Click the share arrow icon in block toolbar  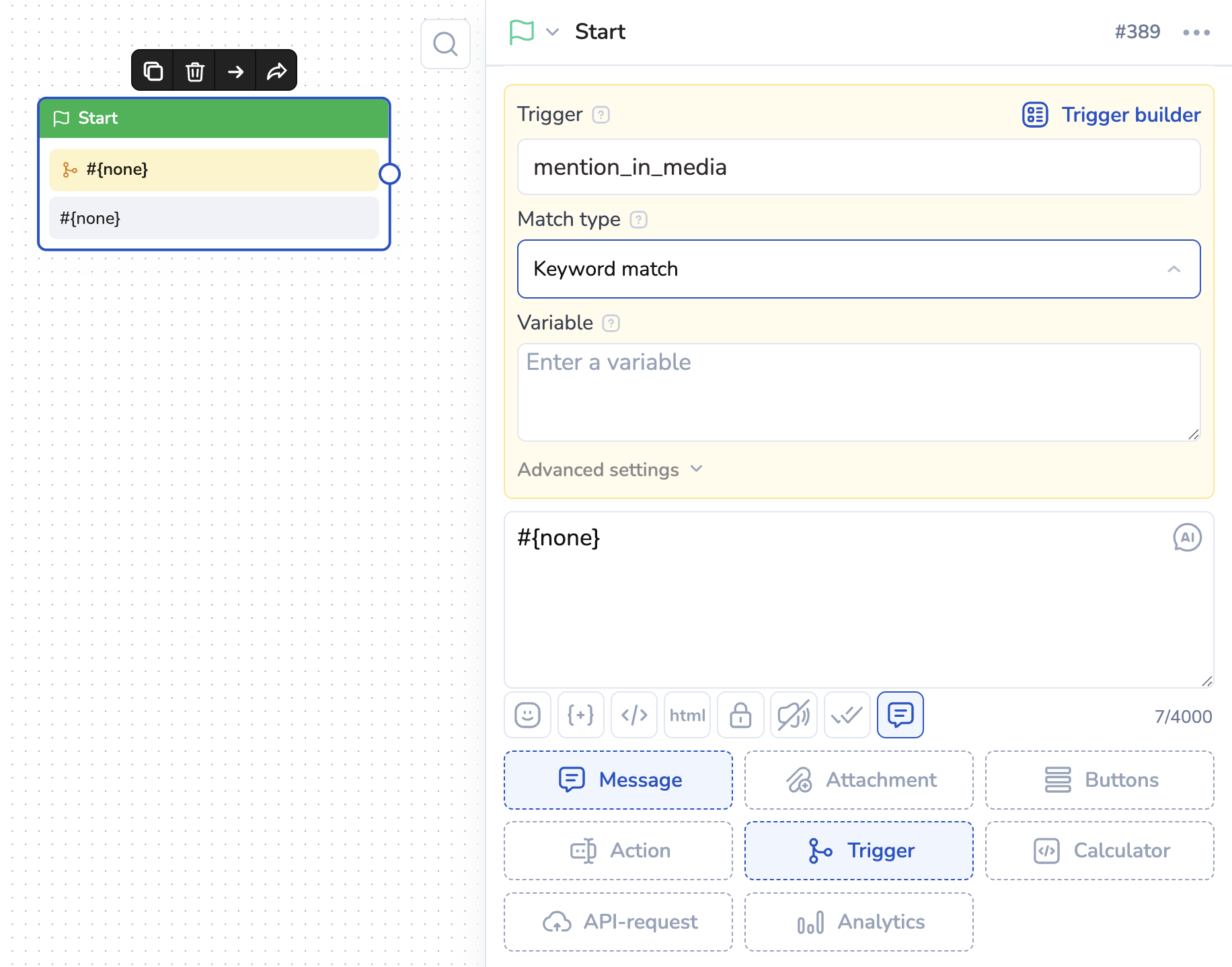tap(276, 71)
